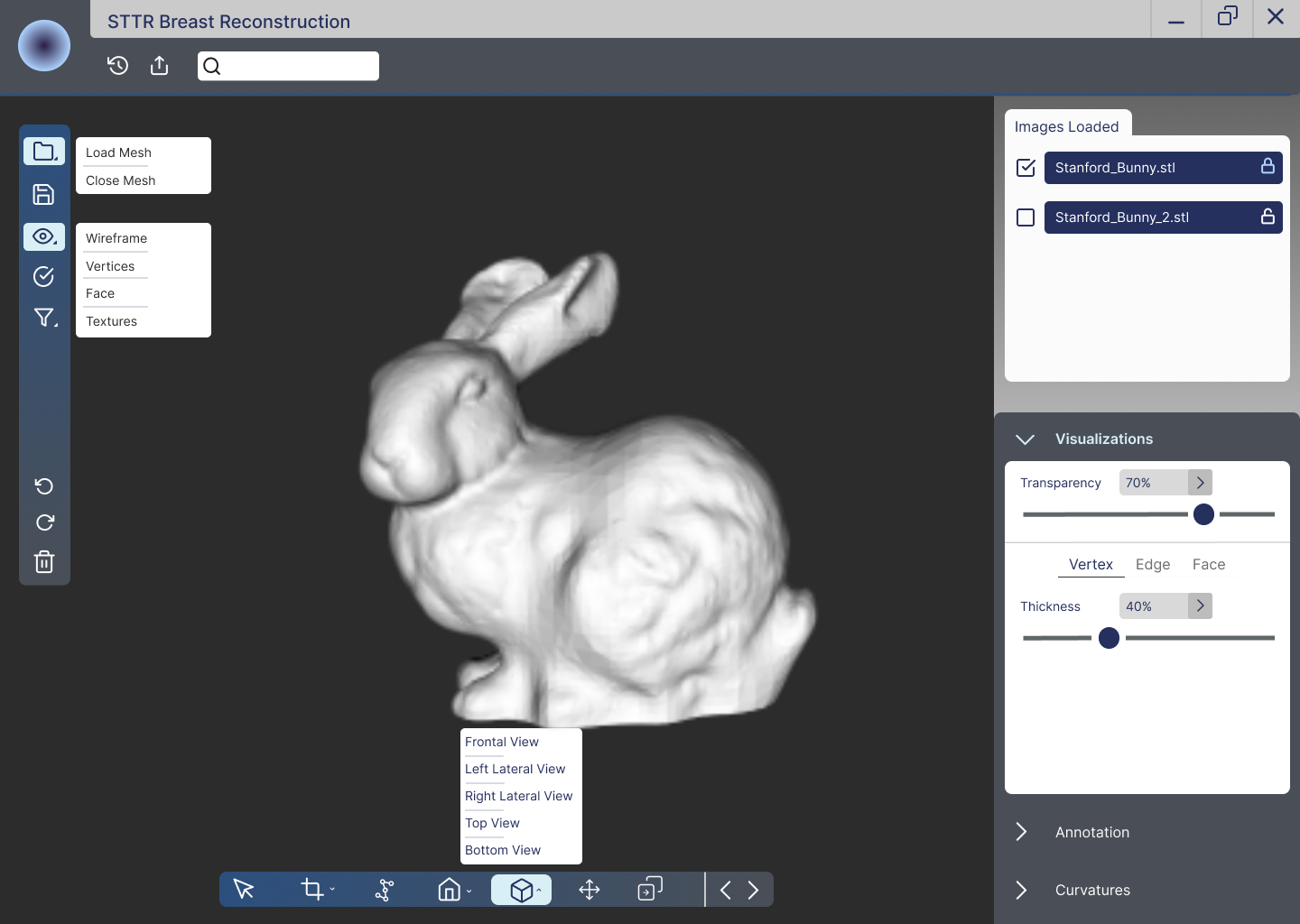Click the trash delete icon

pyautogui.click(x=44, y=562)
